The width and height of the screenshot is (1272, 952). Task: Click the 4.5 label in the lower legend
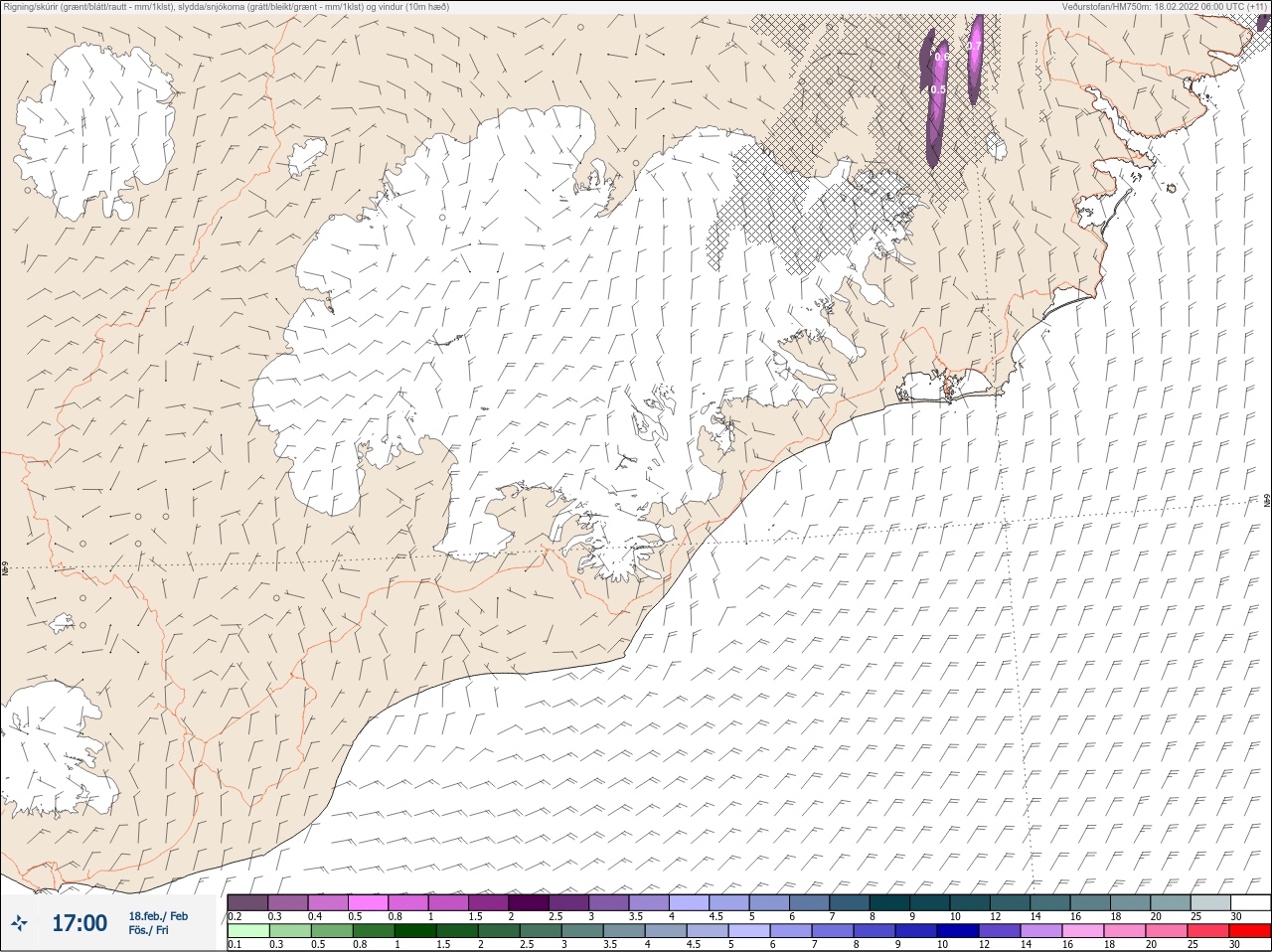pos(695,945)
